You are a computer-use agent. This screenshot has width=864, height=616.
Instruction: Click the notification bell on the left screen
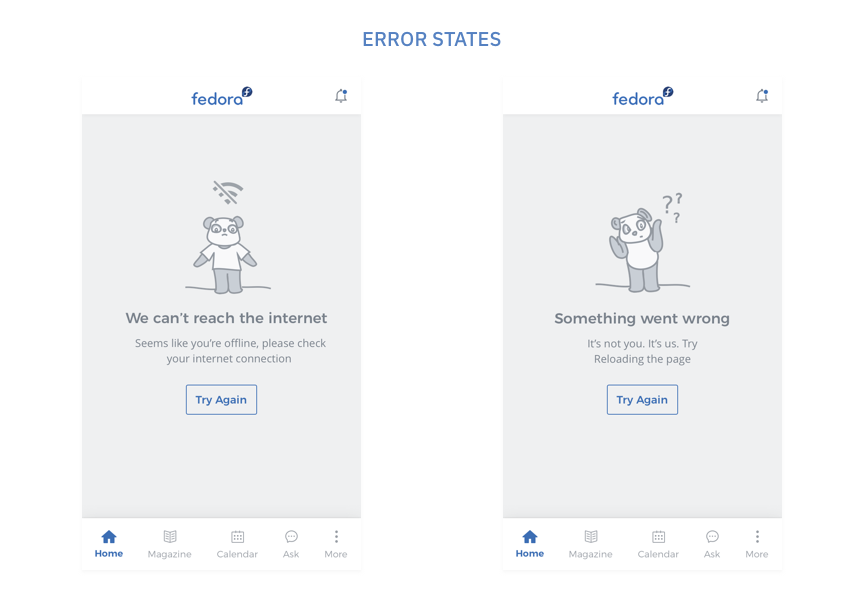pos(341,96)
